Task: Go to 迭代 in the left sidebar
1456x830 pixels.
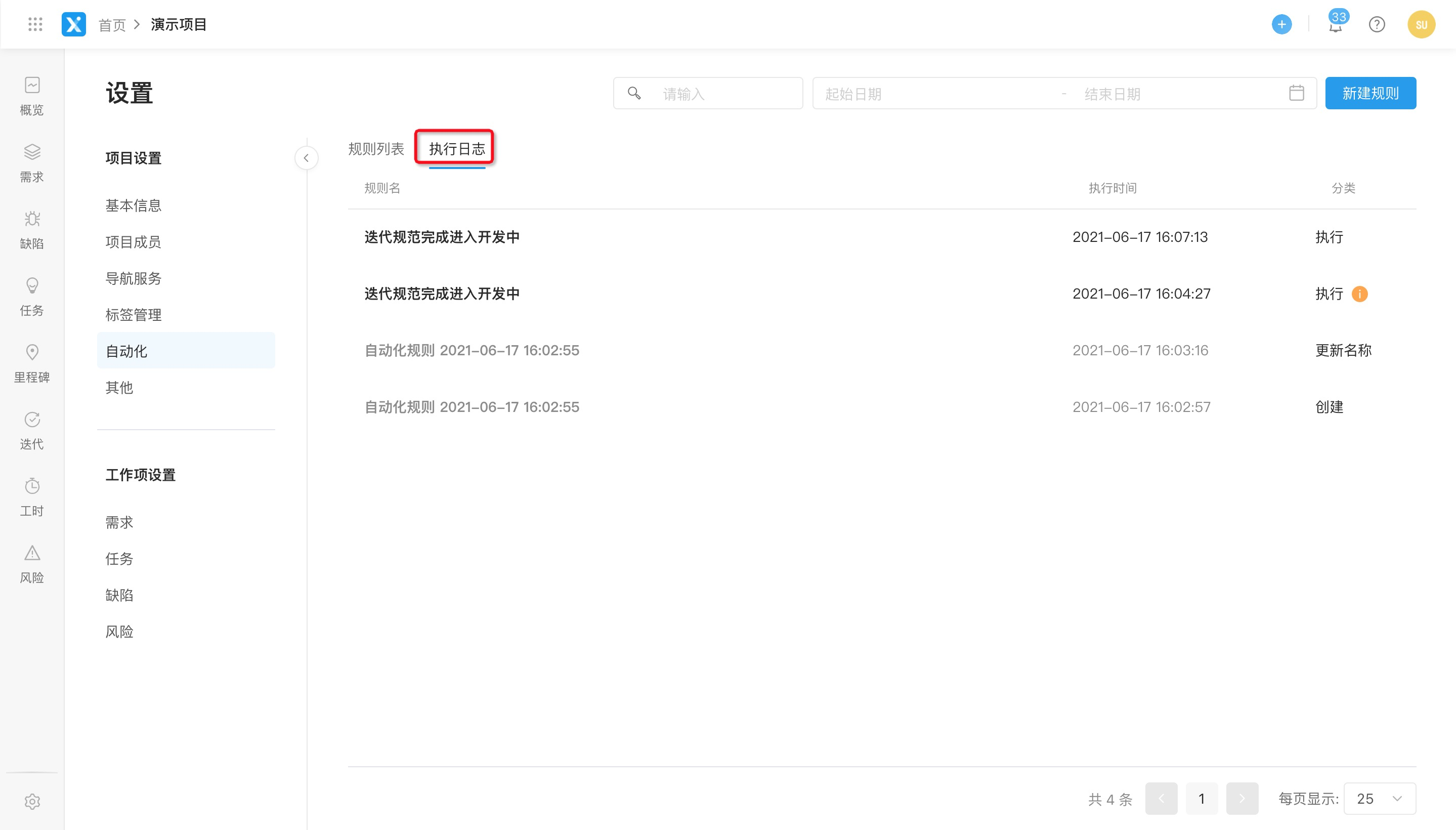Action: (x=32, y=430)
